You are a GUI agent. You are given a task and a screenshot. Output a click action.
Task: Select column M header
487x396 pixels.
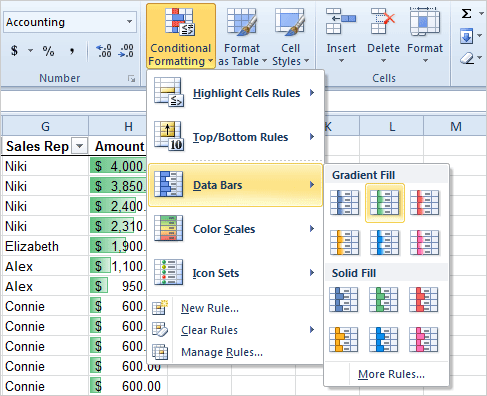tap(455, 126)
